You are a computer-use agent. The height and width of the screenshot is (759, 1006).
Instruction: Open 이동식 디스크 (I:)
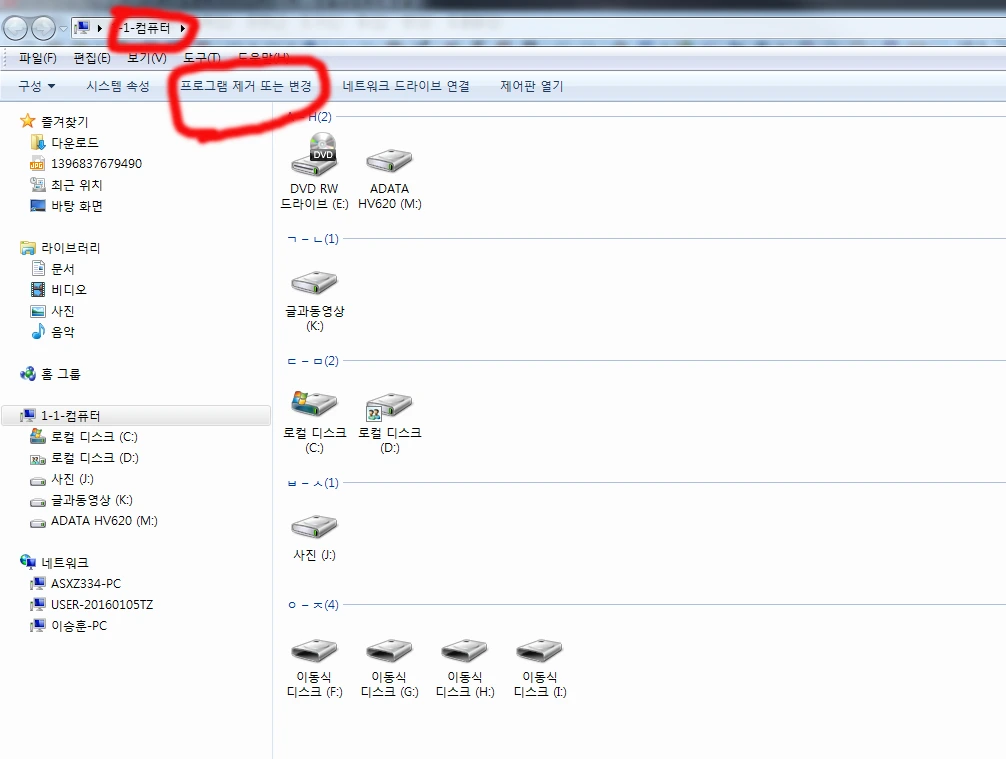539,650
